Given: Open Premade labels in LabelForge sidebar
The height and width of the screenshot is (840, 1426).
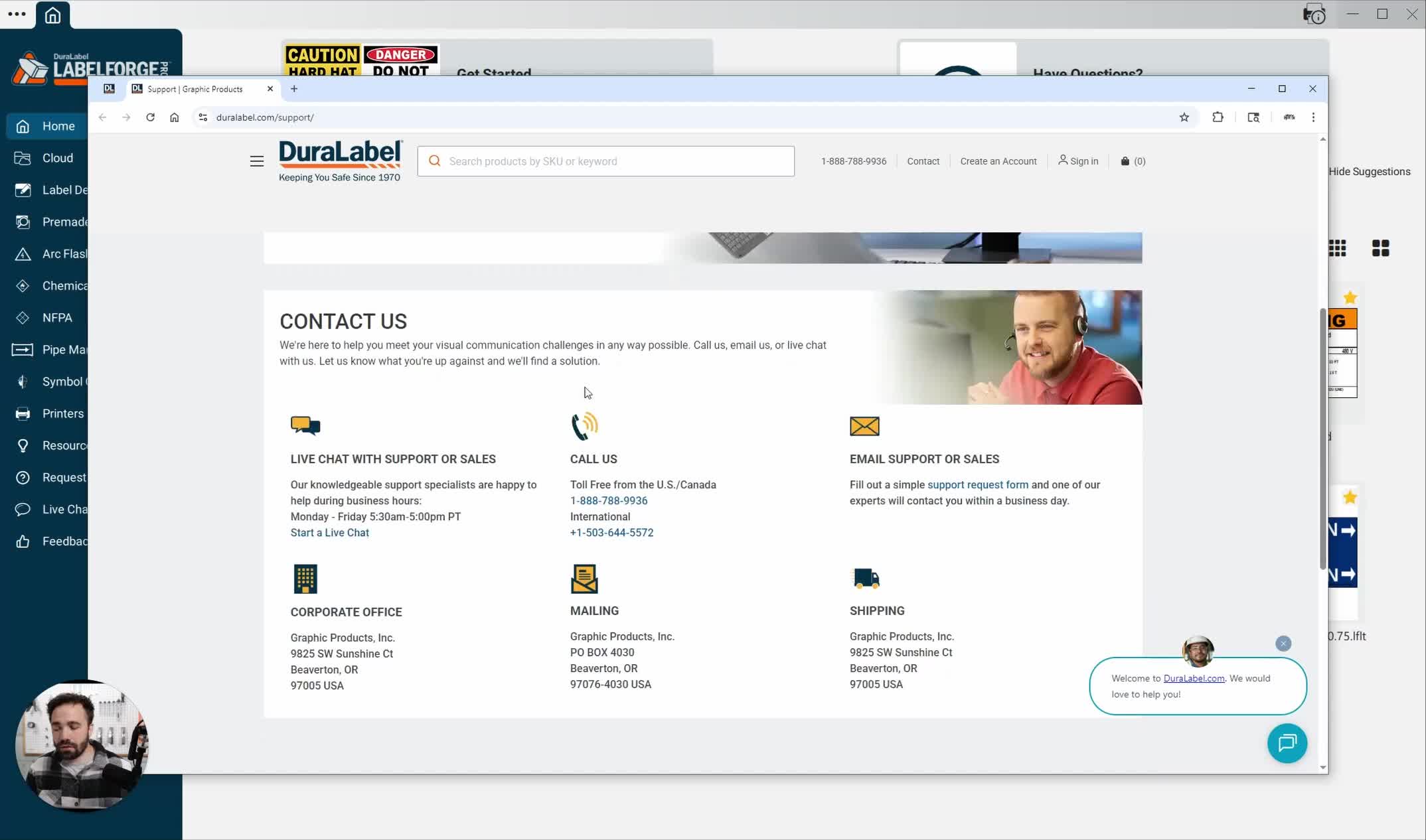Looking at the screenshot, I should click(x=47, y=222).
